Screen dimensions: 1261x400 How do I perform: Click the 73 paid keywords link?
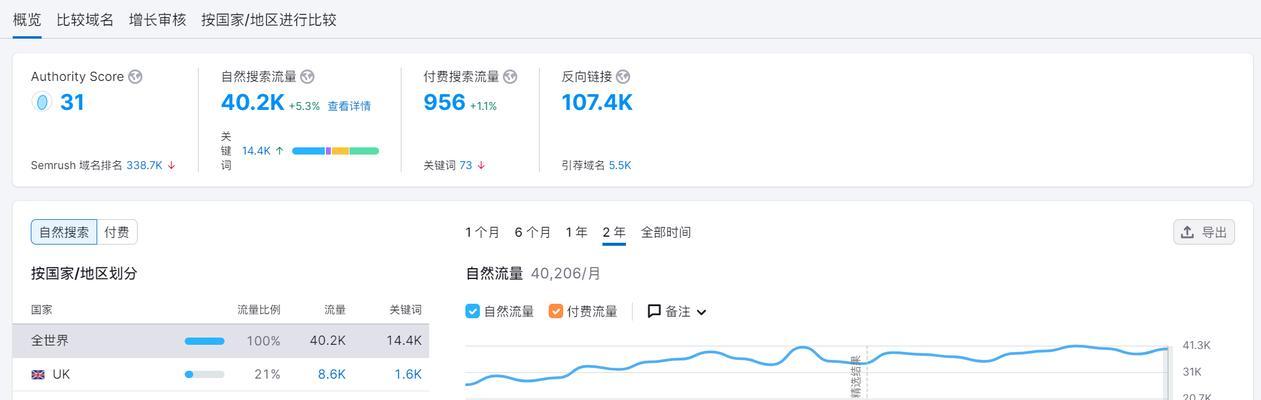(x=466, y=166)
